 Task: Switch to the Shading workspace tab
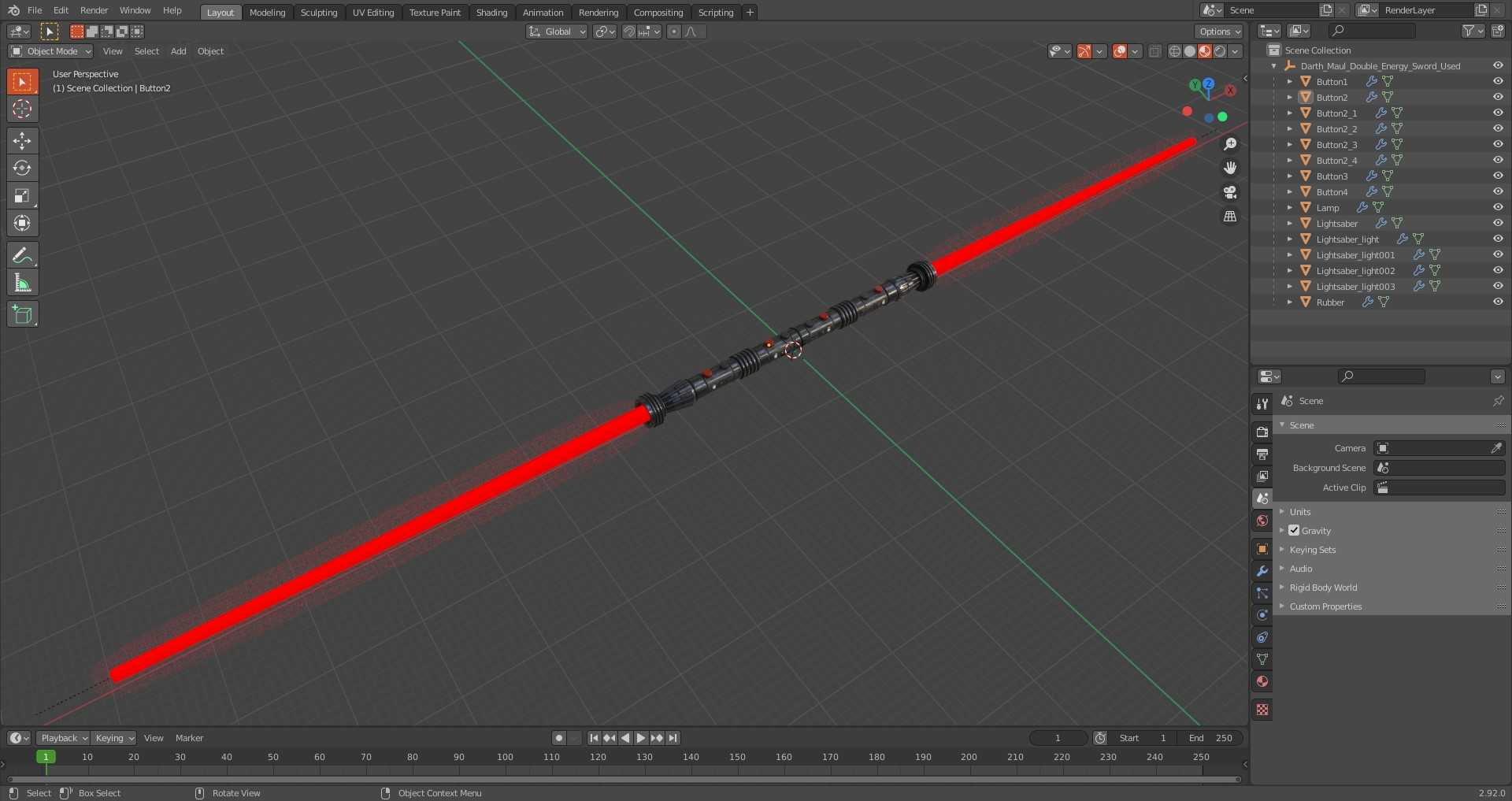click(491, 13)
